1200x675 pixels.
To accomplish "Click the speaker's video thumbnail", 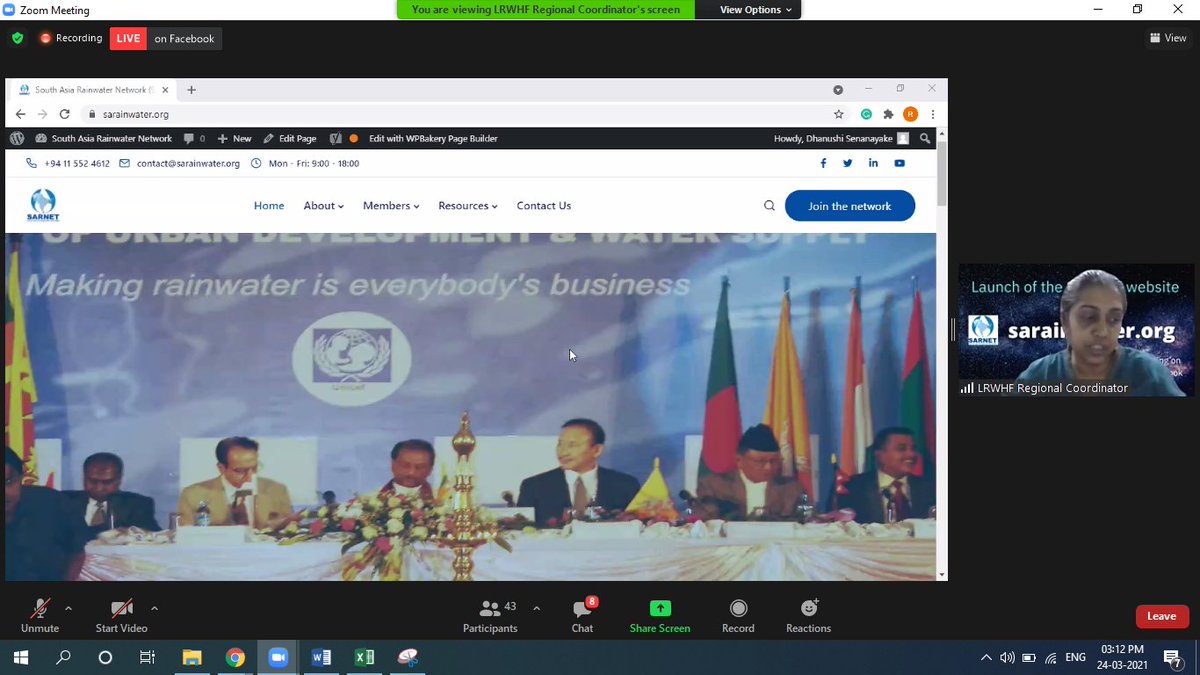I will pos(1076,329).
